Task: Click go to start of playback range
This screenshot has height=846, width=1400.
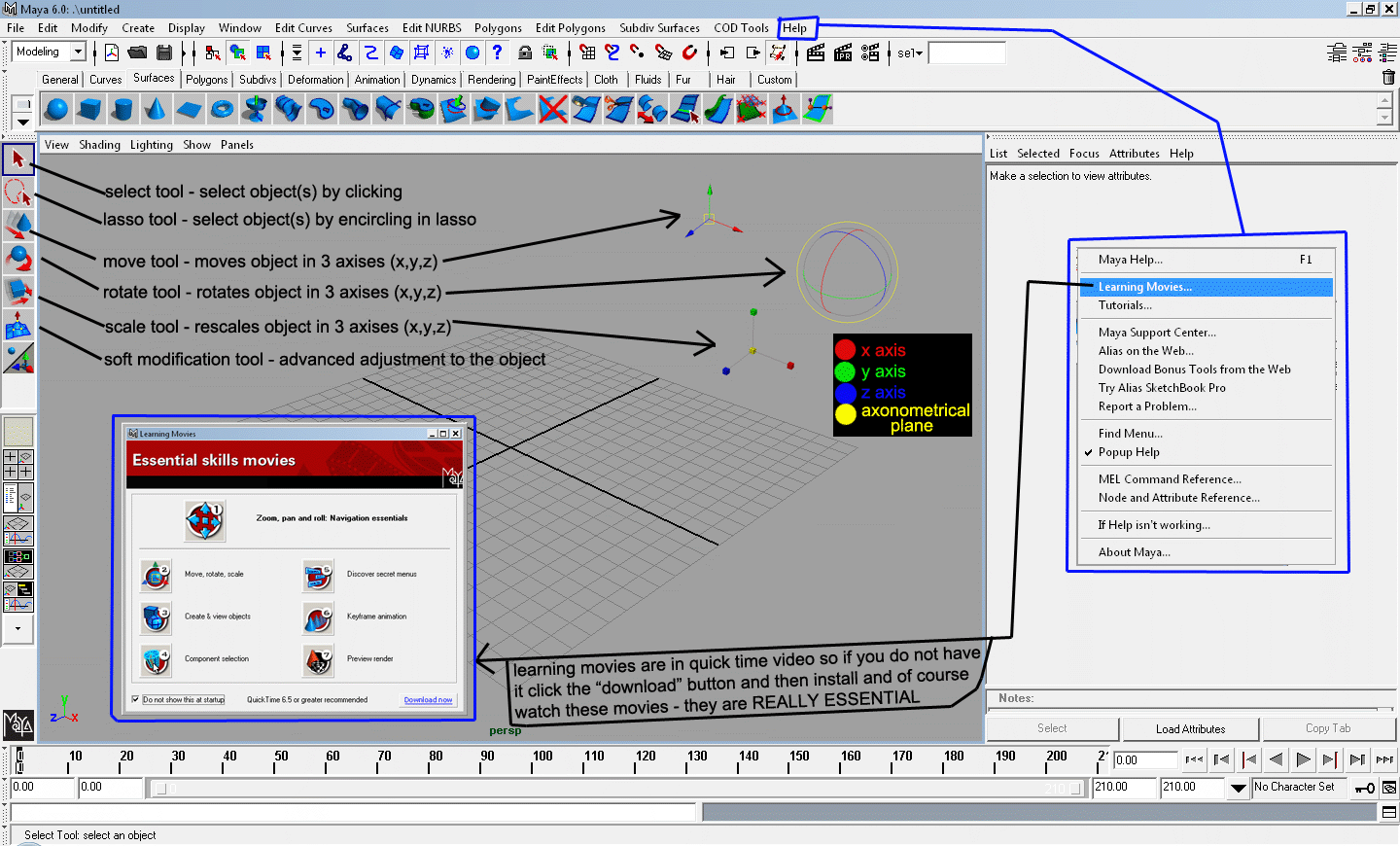Action: tap(1195, 759)
